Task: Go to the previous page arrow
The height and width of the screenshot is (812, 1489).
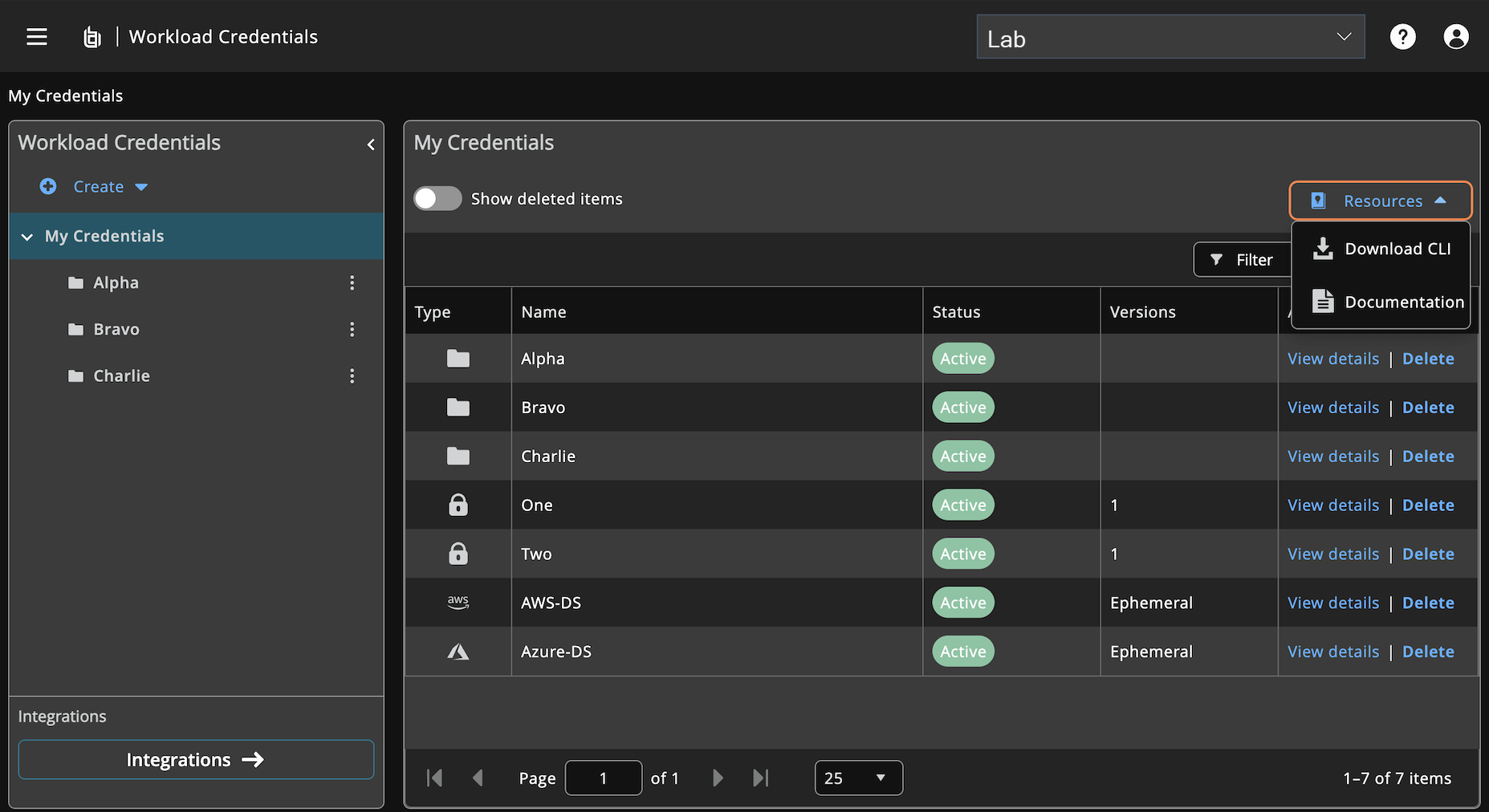Action: pos(478,777)
